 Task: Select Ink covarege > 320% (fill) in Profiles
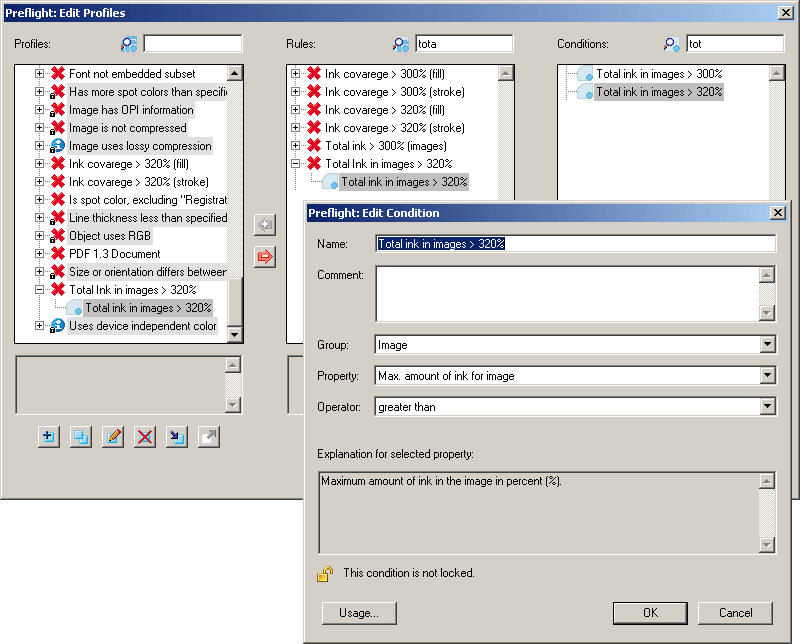click(x=129, y=164)
